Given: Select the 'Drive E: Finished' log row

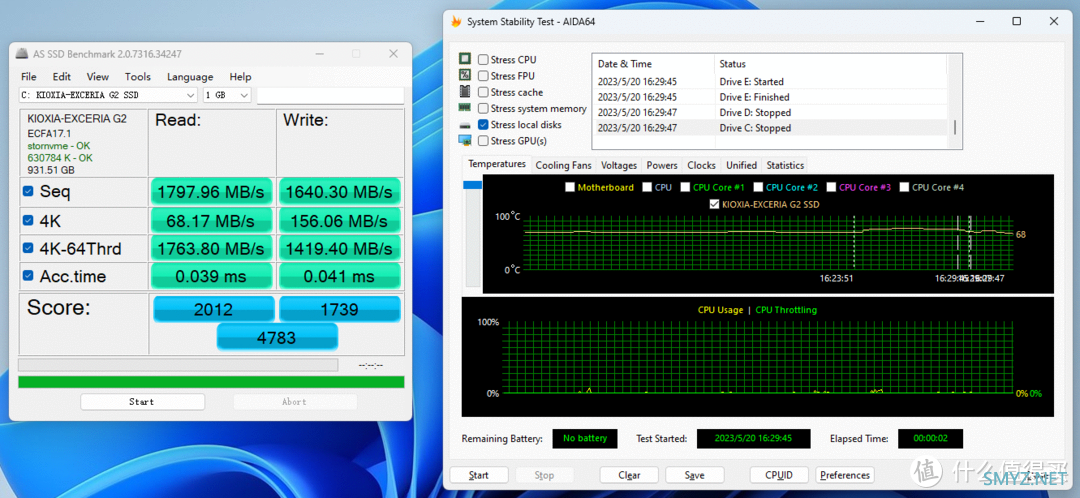Looking at the screenshot, I should [770, 97].
